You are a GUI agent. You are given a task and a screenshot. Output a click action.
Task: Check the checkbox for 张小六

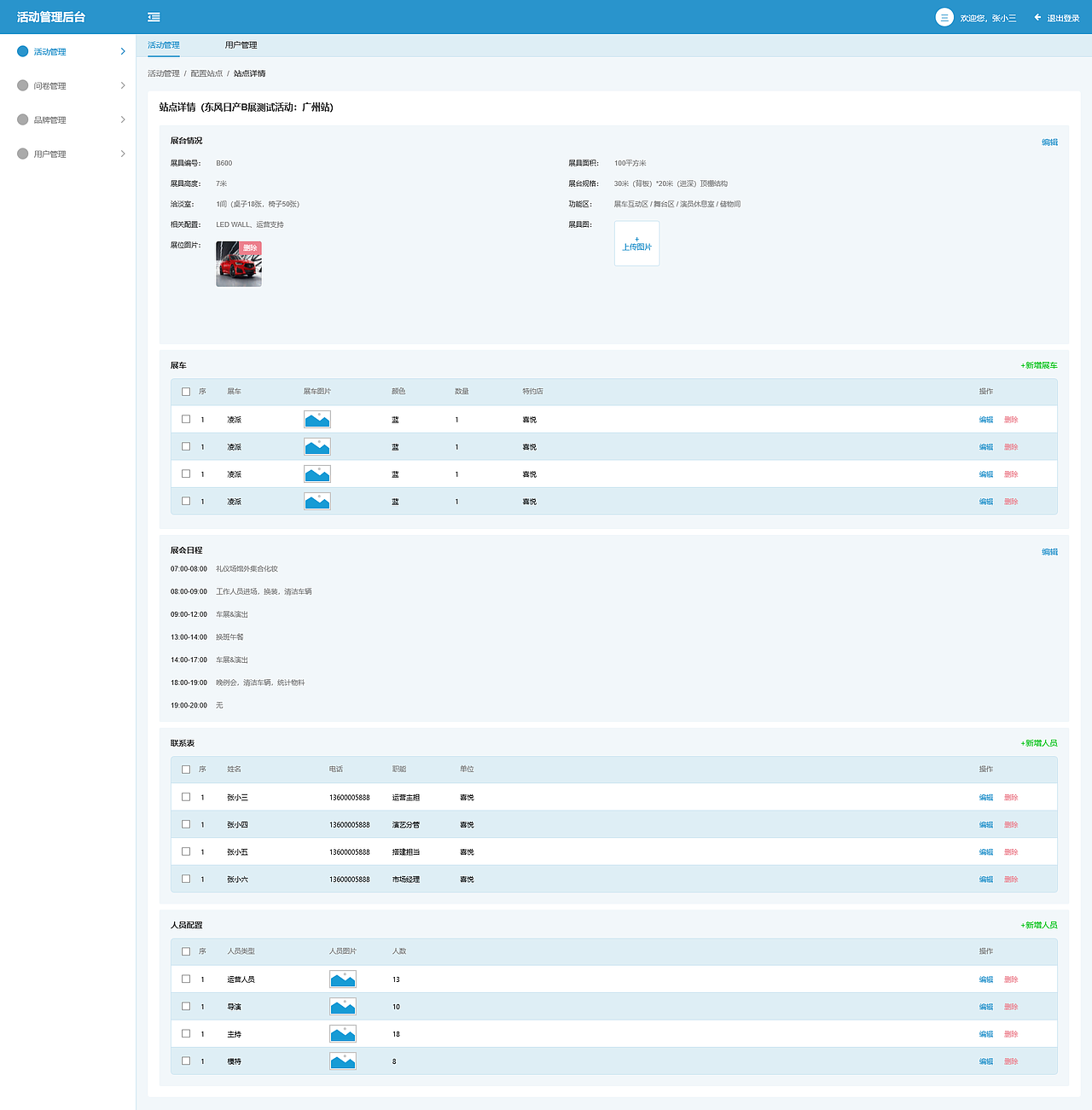tap(186, 879)
